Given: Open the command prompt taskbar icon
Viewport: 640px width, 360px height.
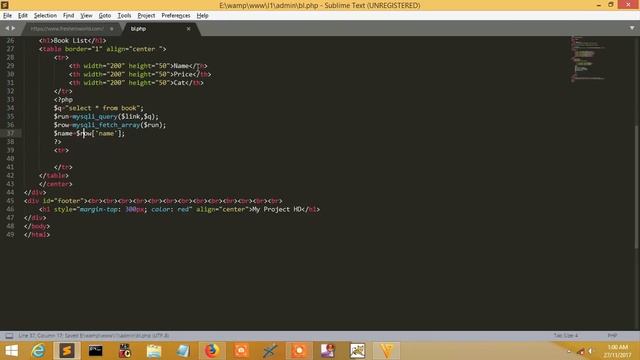Looking at the screenshot, I should 96,351.
